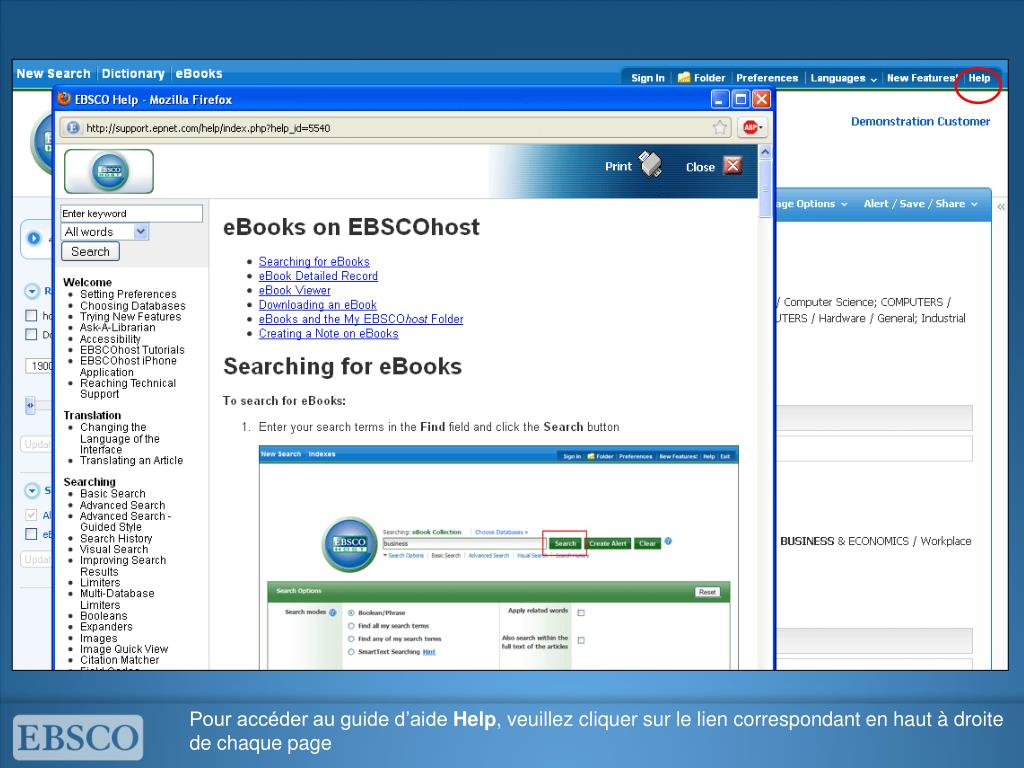Open the Adblock Plus ABP icon menu
This screenshot has width=1024, height=768.
click(752, 127)
